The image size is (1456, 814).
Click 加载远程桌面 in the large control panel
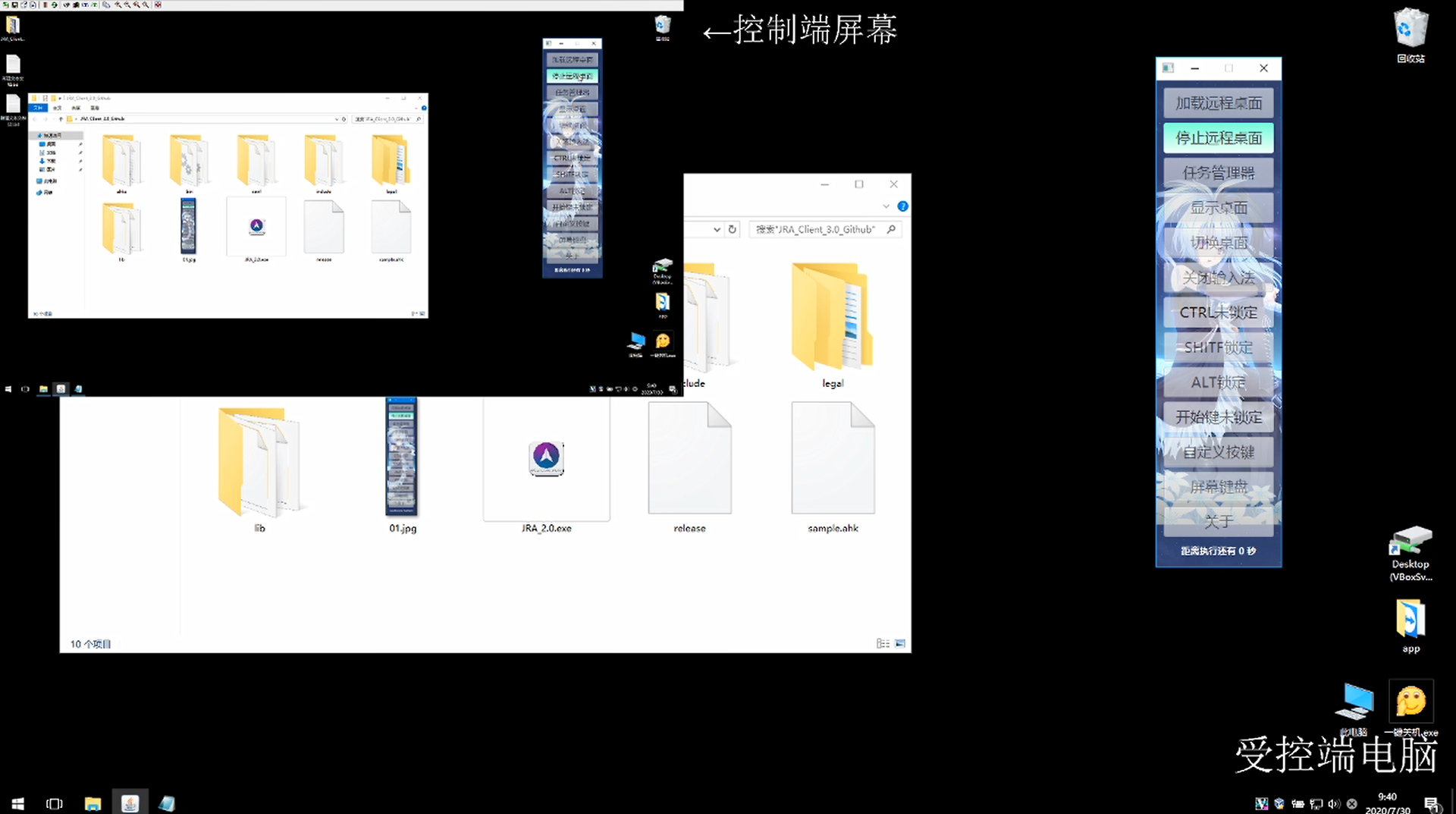coord(1218,103)
